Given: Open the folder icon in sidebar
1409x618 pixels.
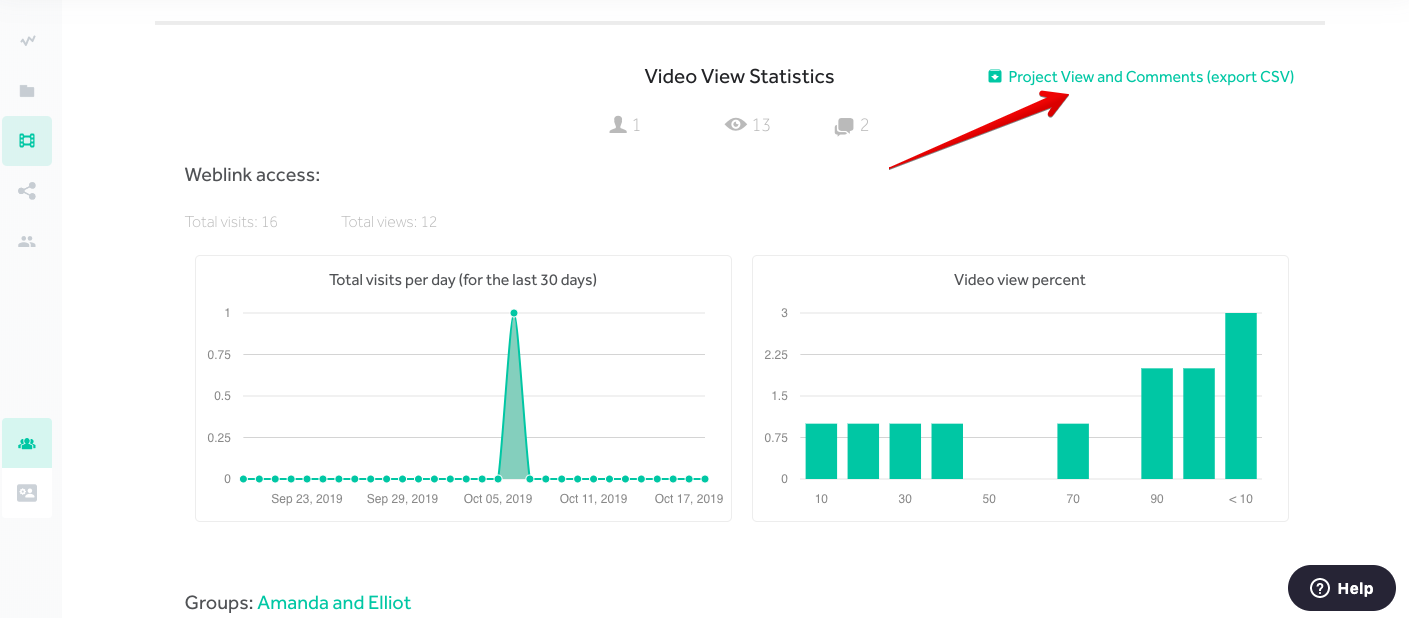Looking at the screenshot, I should point(27,91).
